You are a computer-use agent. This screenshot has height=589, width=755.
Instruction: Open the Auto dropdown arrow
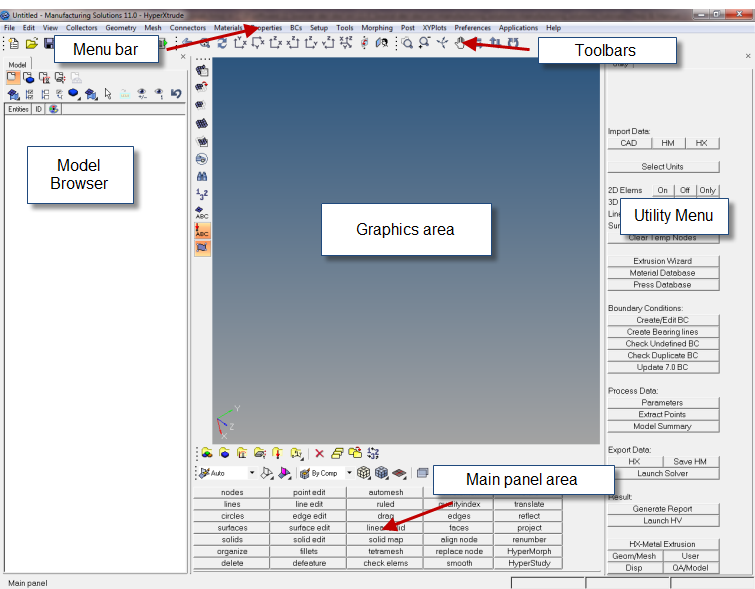click(x=250, y=473)
